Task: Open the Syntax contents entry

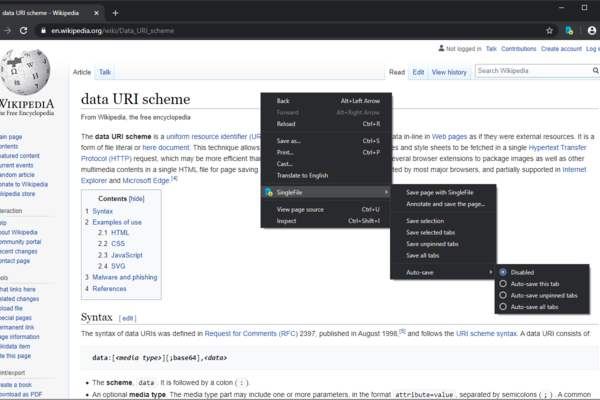Action: tap(103, 211)
